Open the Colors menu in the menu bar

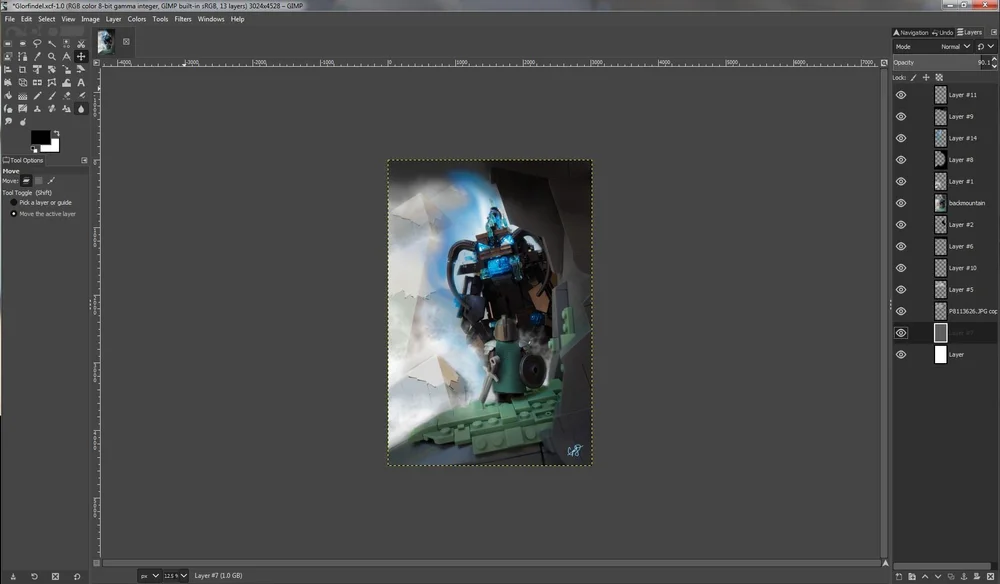[x=137, y=18]
